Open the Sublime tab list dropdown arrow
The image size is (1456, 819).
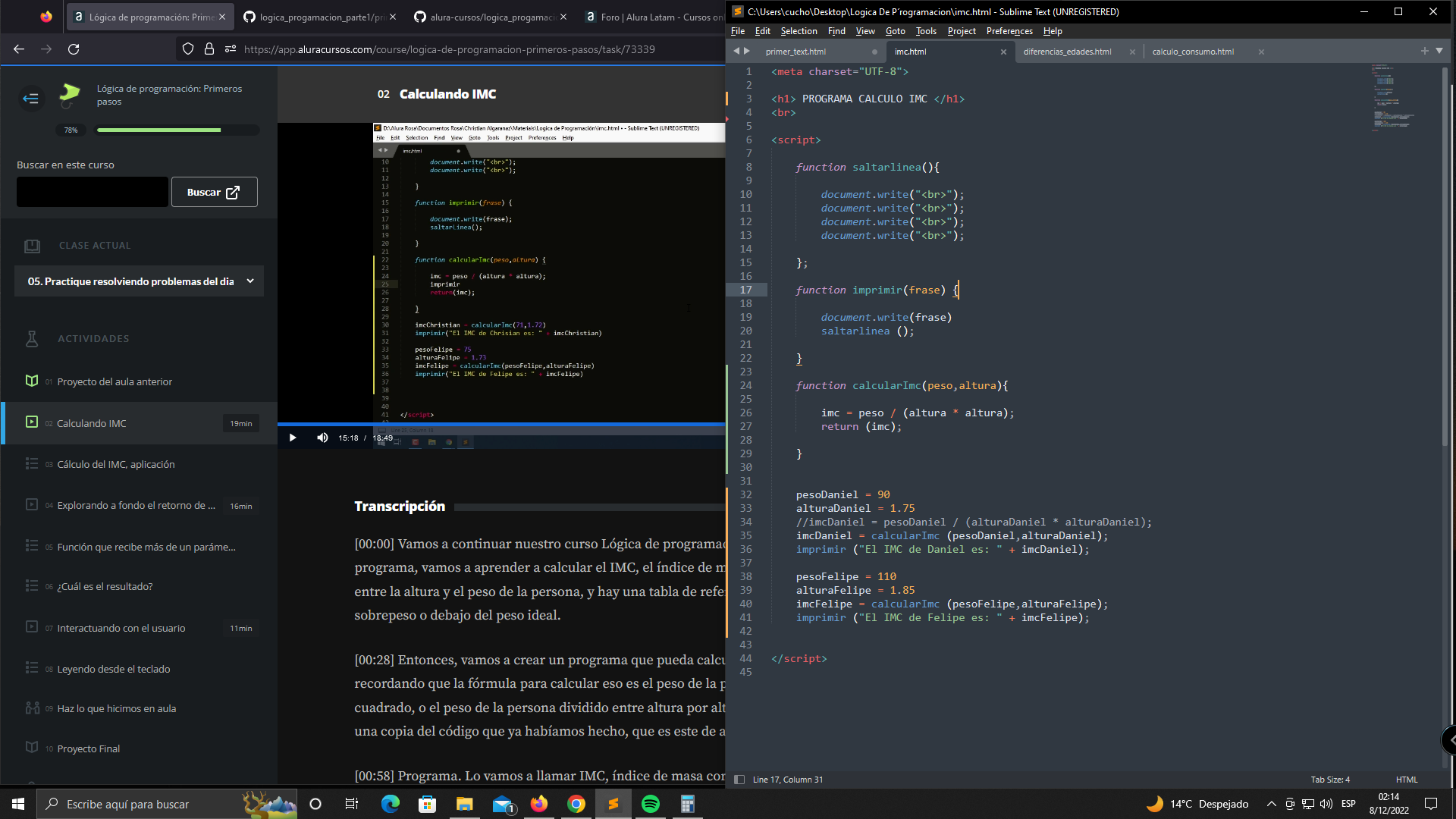[1439, 51]
